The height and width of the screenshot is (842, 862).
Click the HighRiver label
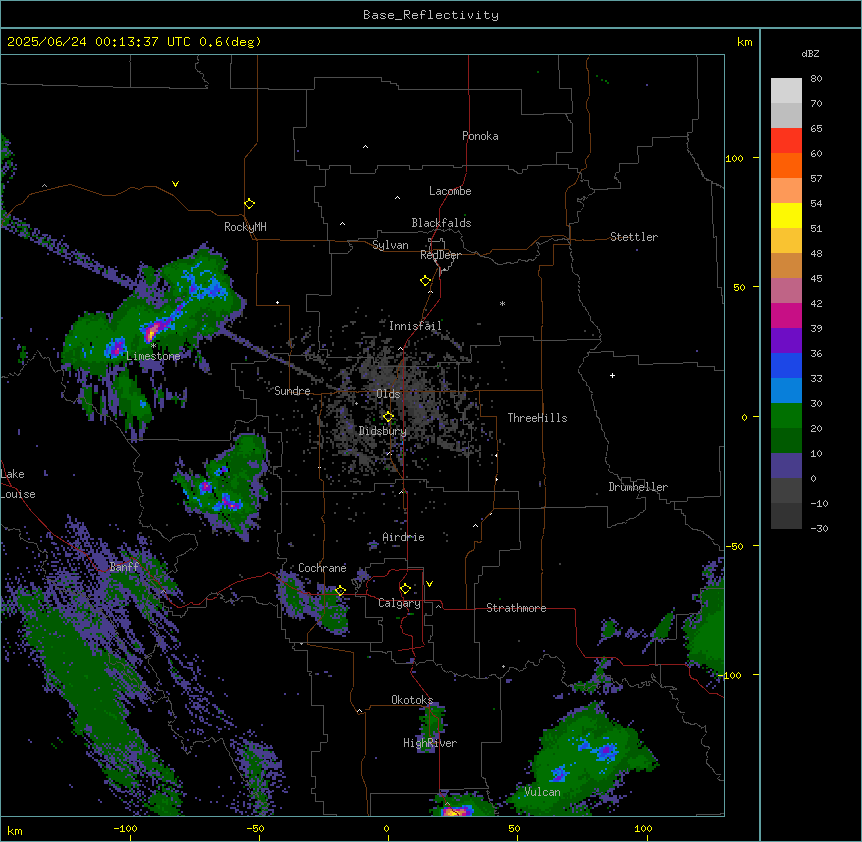coord(430,743)
